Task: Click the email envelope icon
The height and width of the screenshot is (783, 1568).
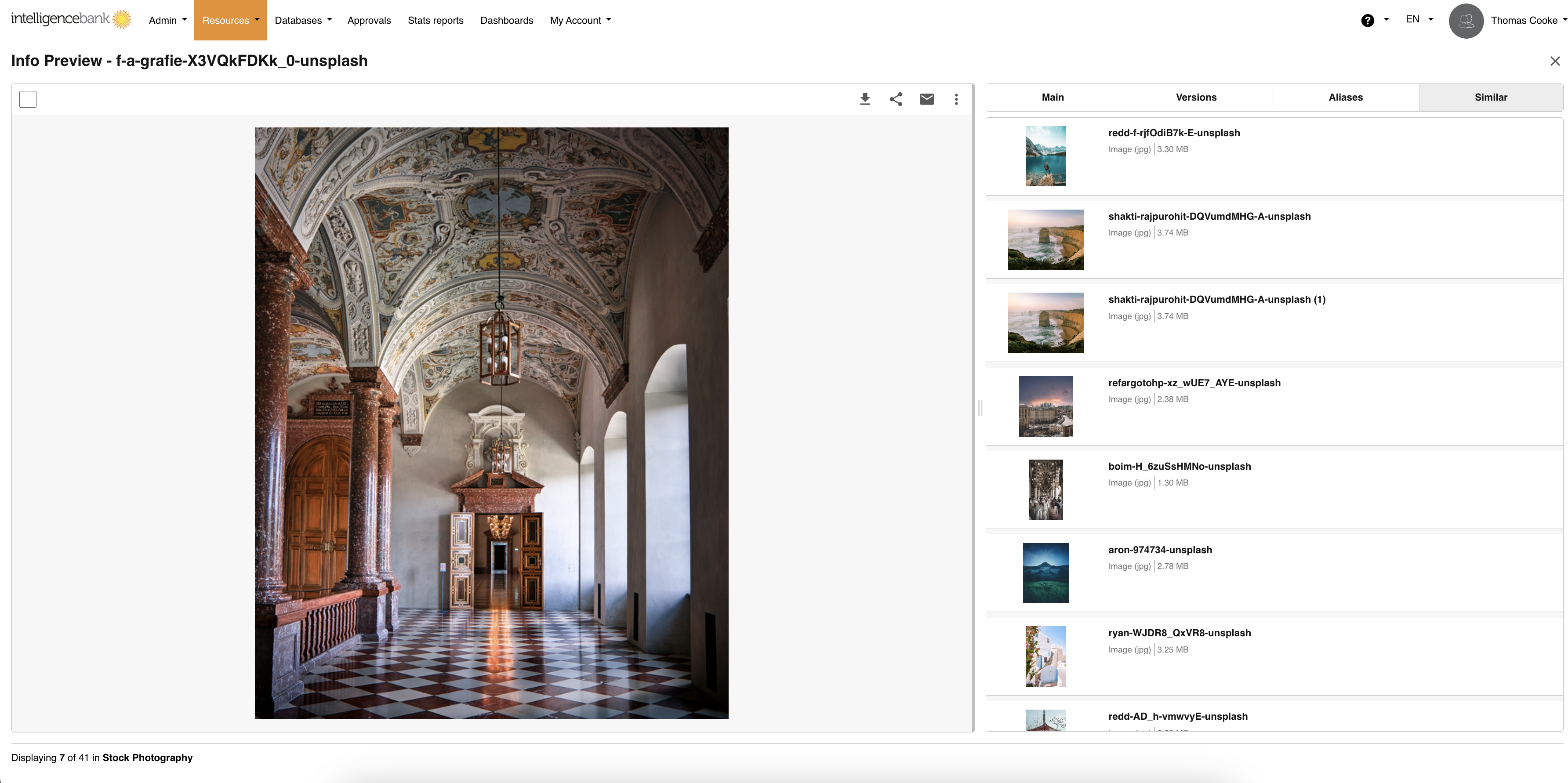Action: point(926,99)
